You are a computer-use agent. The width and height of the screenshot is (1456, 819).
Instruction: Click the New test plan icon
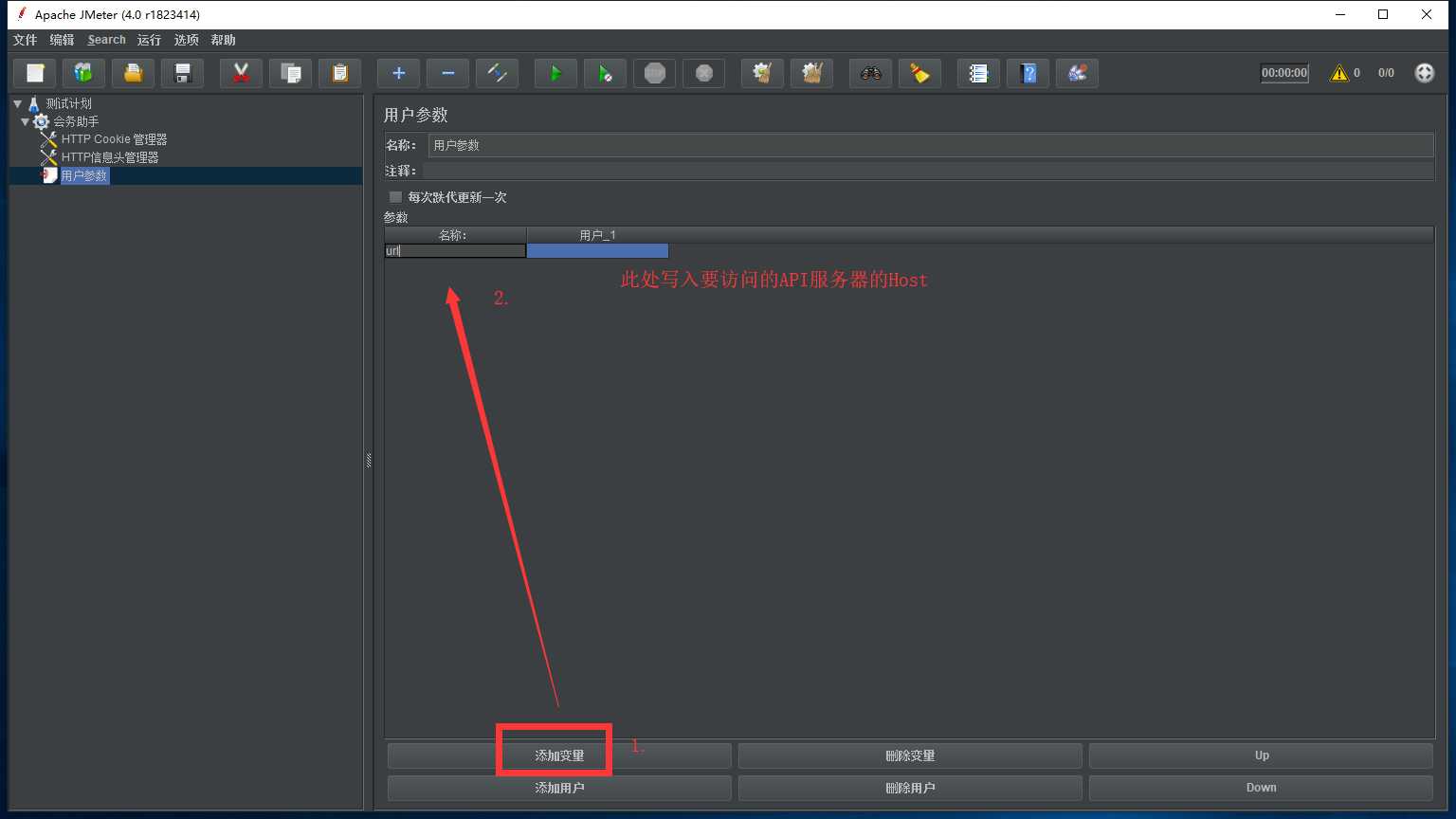click(x=35, y=73)
